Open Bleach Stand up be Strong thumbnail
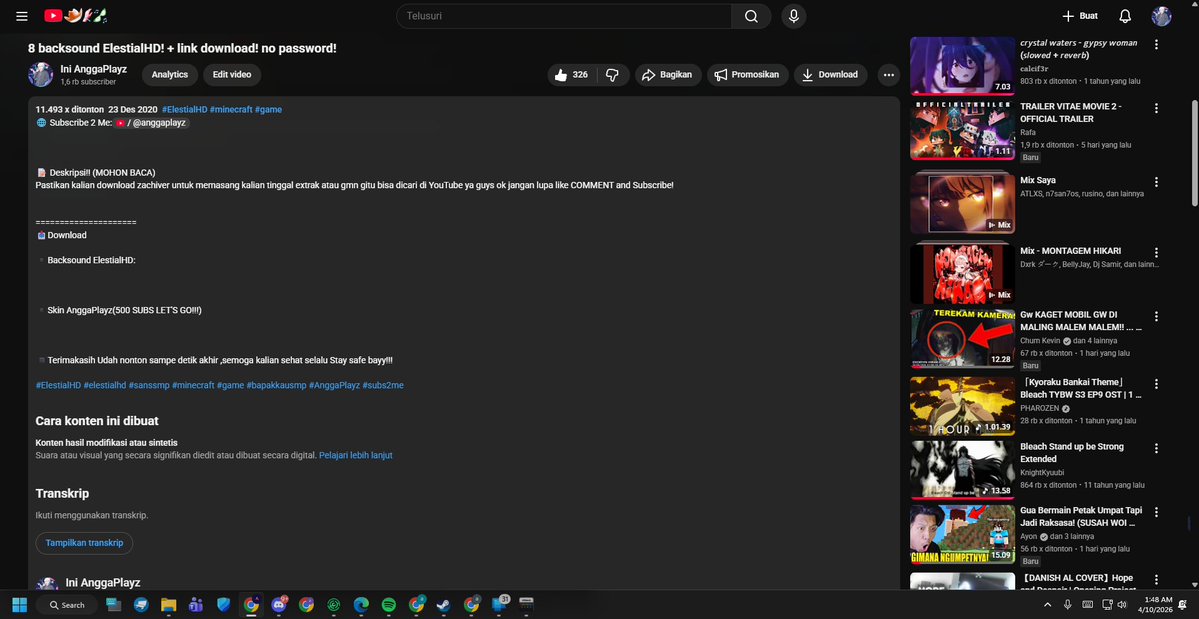Image resolution: width=1199 pixels, height=619 pixels. (x=962, y=471)
